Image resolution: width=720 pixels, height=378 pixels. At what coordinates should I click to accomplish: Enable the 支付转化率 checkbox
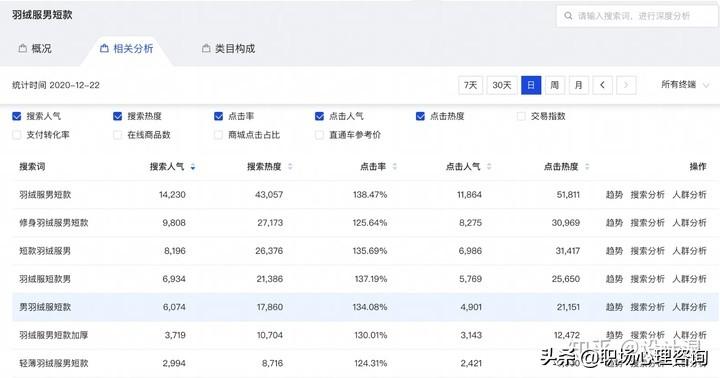[17, 135]
